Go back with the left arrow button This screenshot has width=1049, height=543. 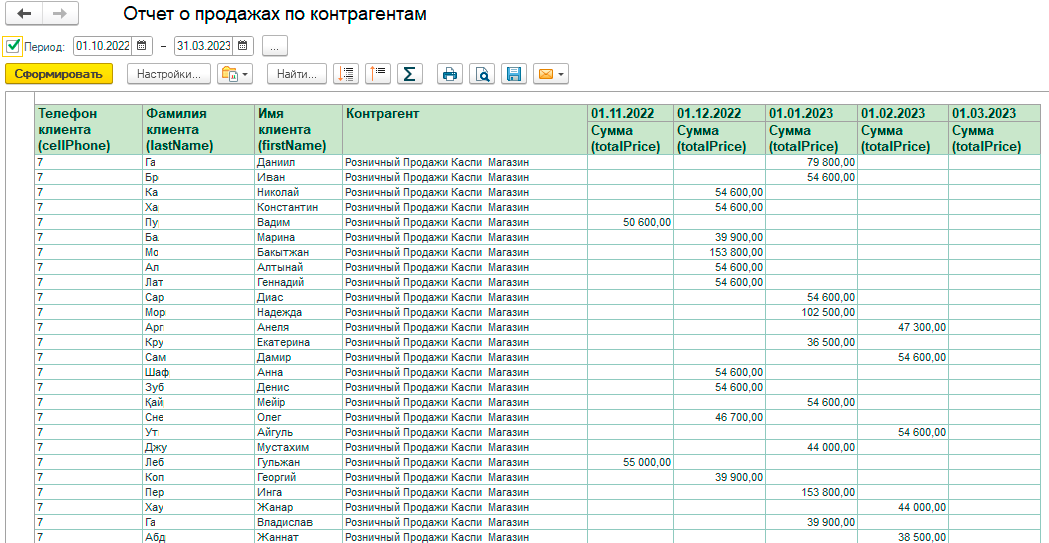click(x=23, y=13)
